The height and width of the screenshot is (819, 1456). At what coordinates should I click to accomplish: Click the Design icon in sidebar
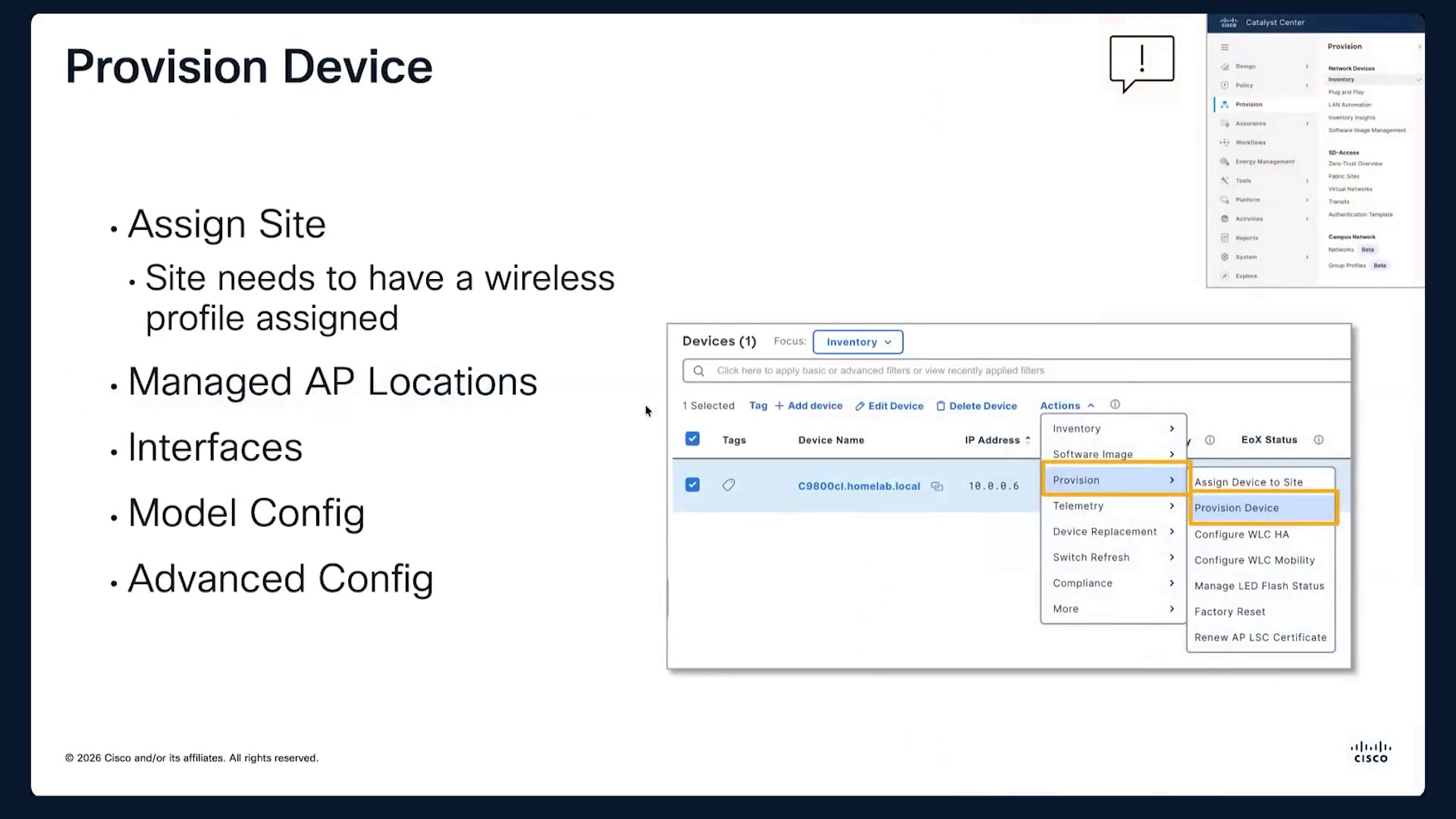click(x=1224, y=67)
